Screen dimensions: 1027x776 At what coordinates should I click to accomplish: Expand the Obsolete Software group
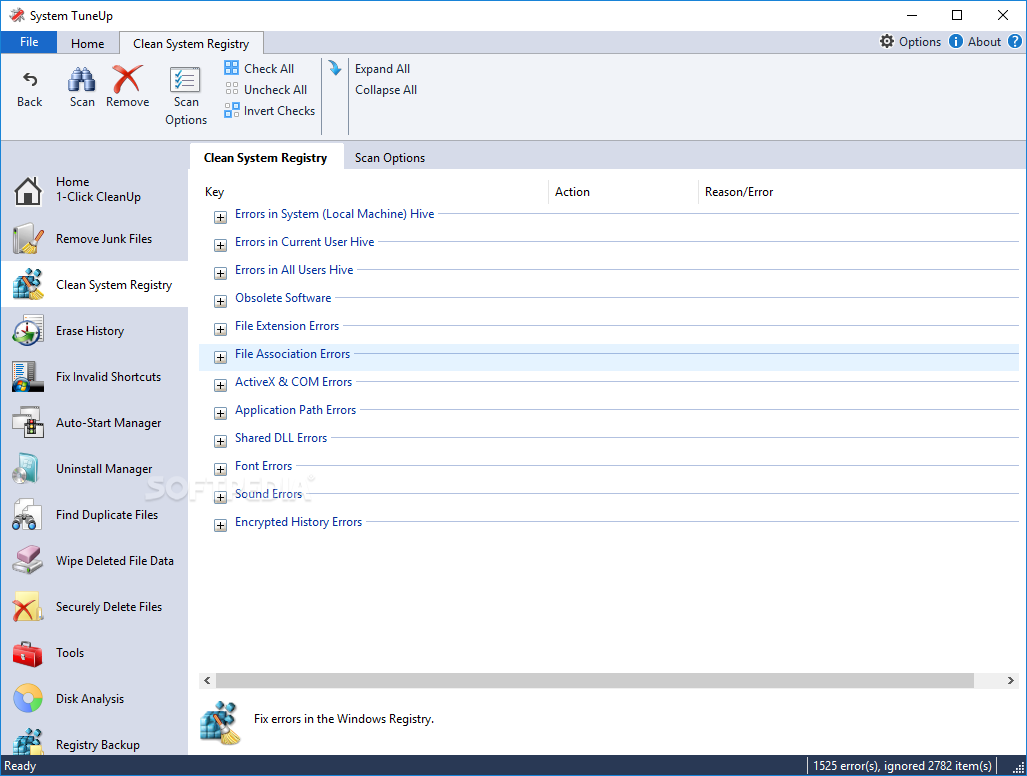tap(221, 301)
